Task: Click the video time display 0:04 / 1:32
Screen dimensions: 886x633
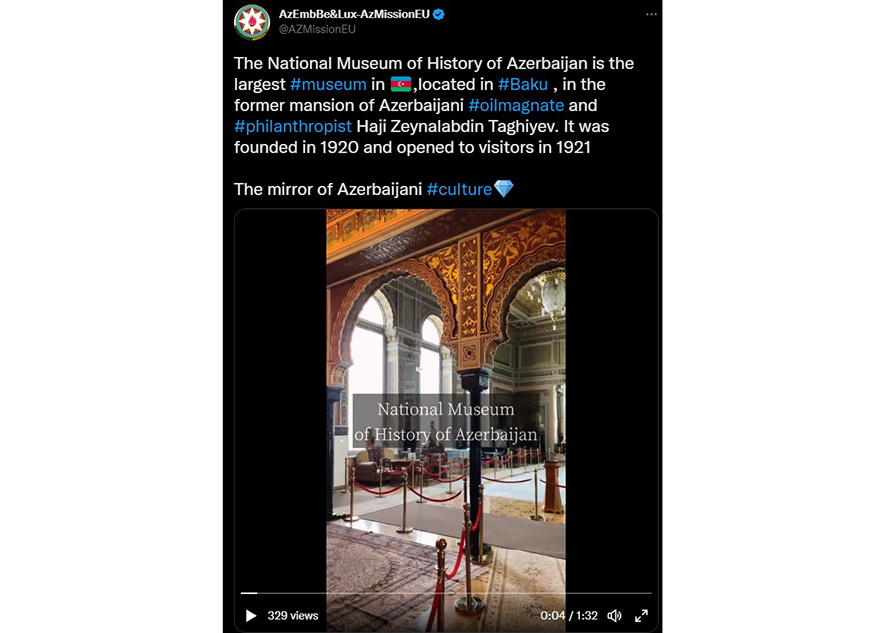Action: pyautogui.click(x=569, y=615)
